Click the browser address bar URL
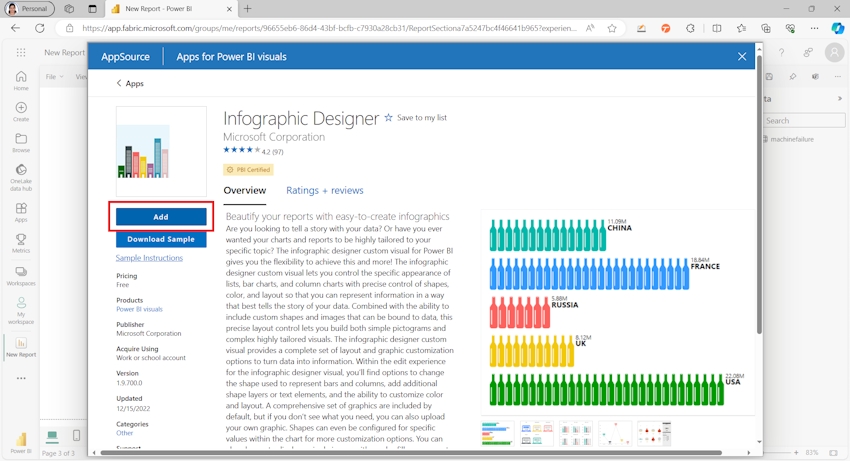The height and width of the screenshot is (461, 850). [330, 28]
